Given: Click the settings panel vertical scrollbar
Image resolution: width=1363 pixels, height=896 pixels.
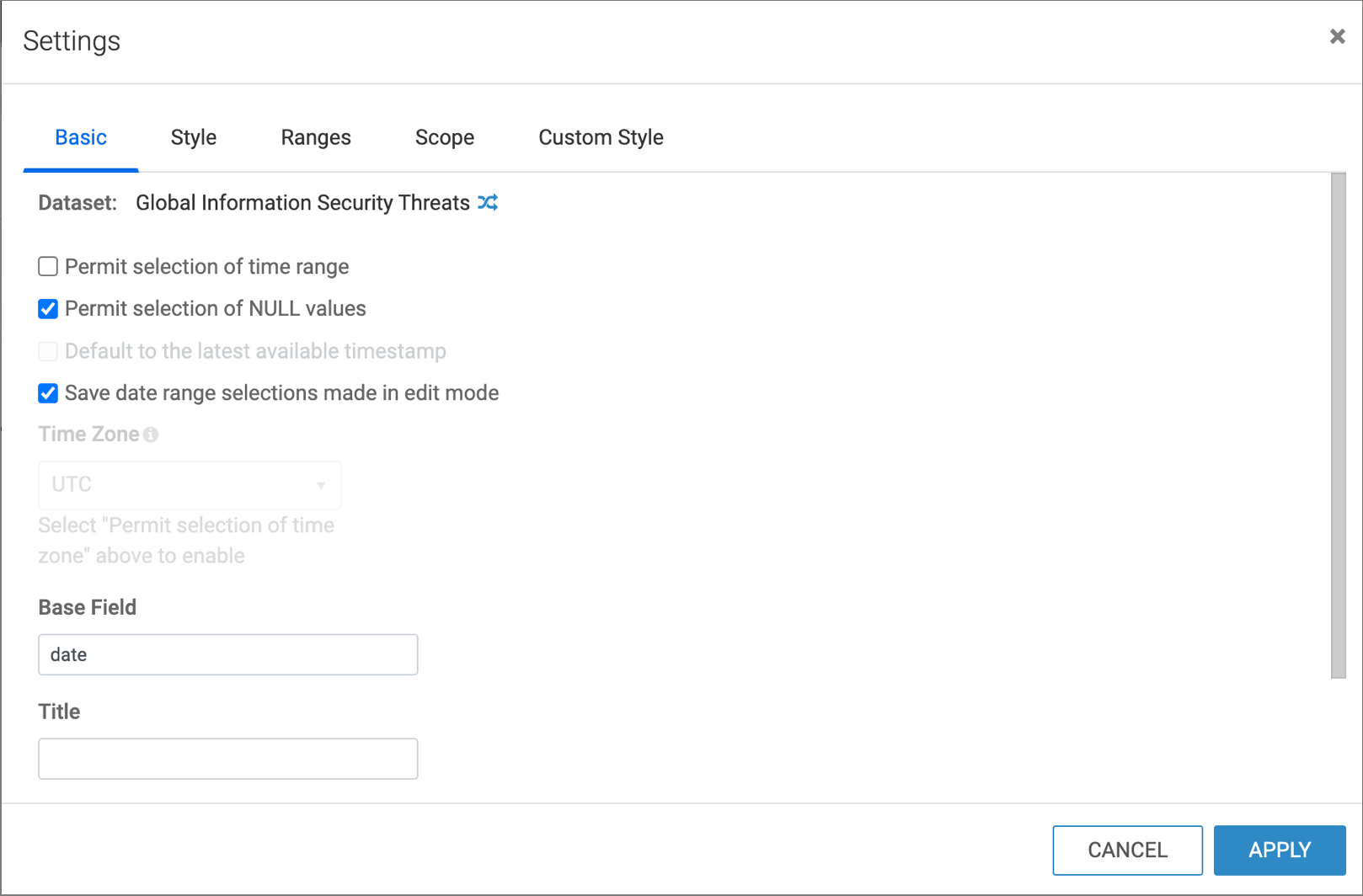Looking at the screenshot, I should click(x=1338, y=425).
